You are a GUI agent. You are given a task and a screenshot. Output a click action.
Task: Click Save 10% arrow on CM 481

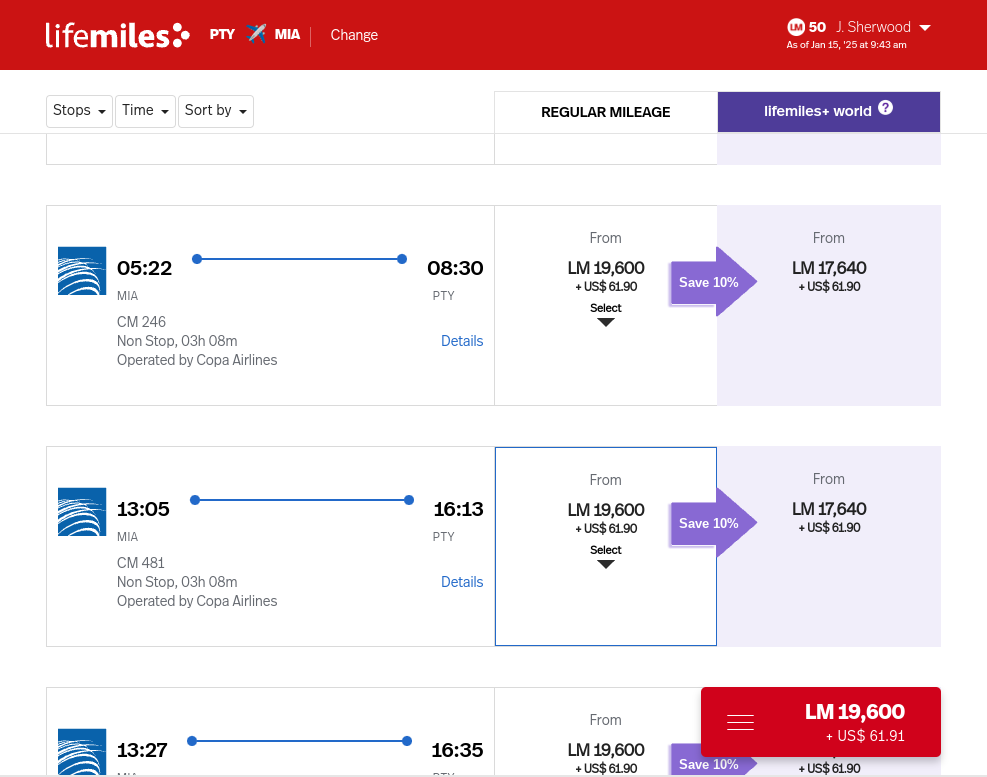coord(713,523)
